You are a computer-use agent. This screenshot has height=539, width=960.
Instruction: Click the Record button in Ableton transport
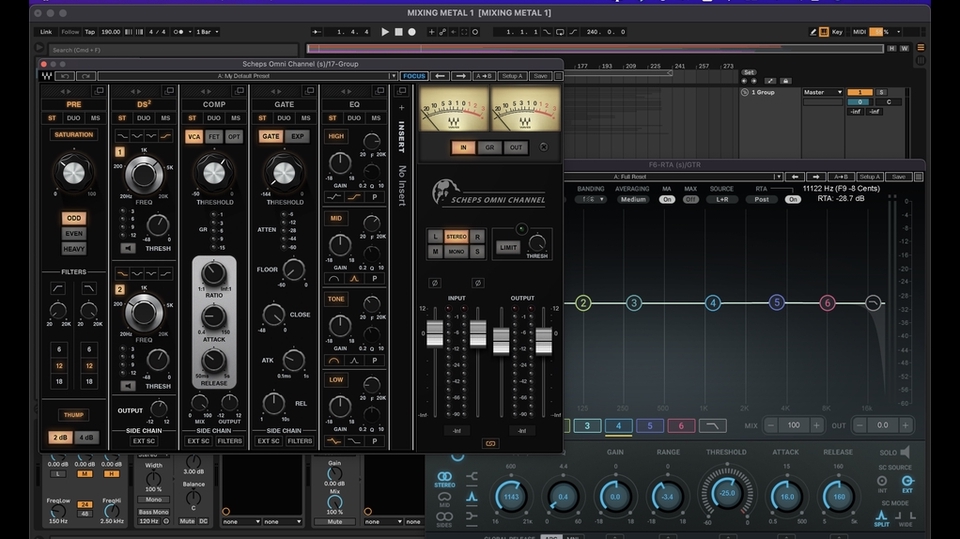412,32
